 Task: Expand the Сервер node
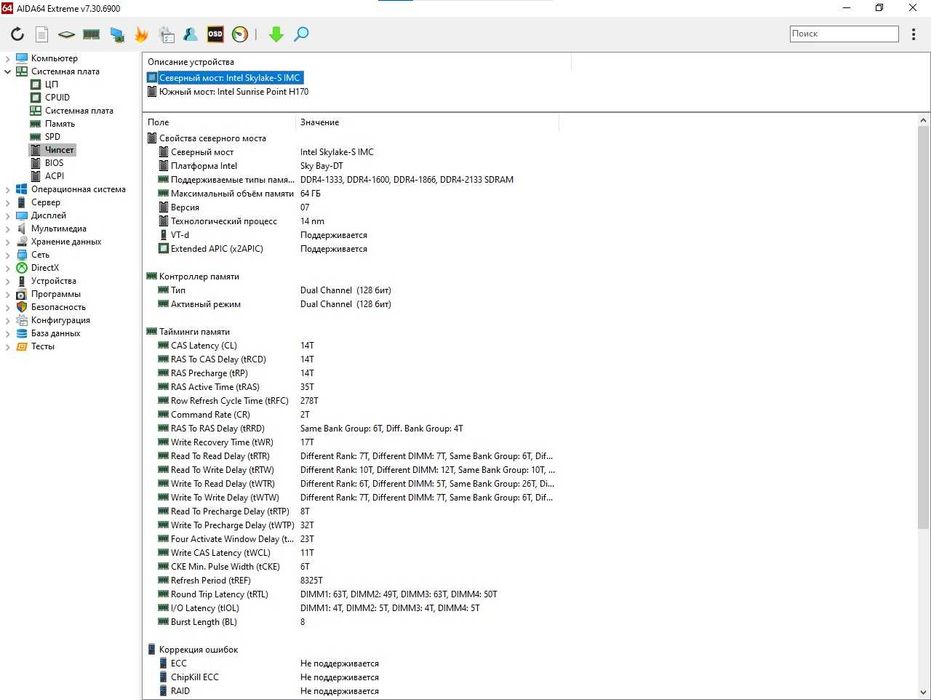(7, 202)
